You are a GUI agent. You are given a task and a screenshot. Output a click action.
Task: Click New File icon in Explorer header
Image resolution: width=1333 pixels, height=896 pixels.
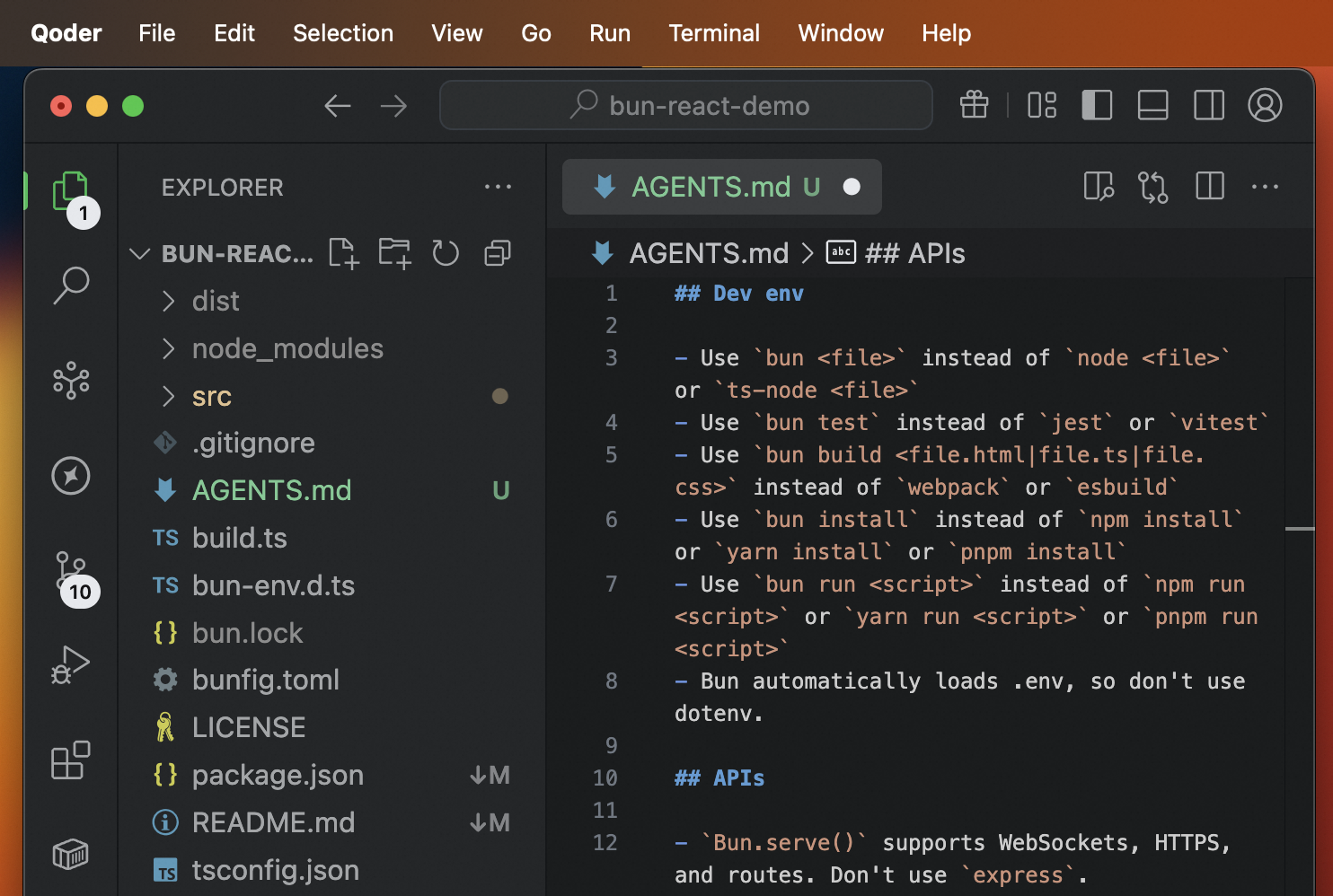pos(344,254)
